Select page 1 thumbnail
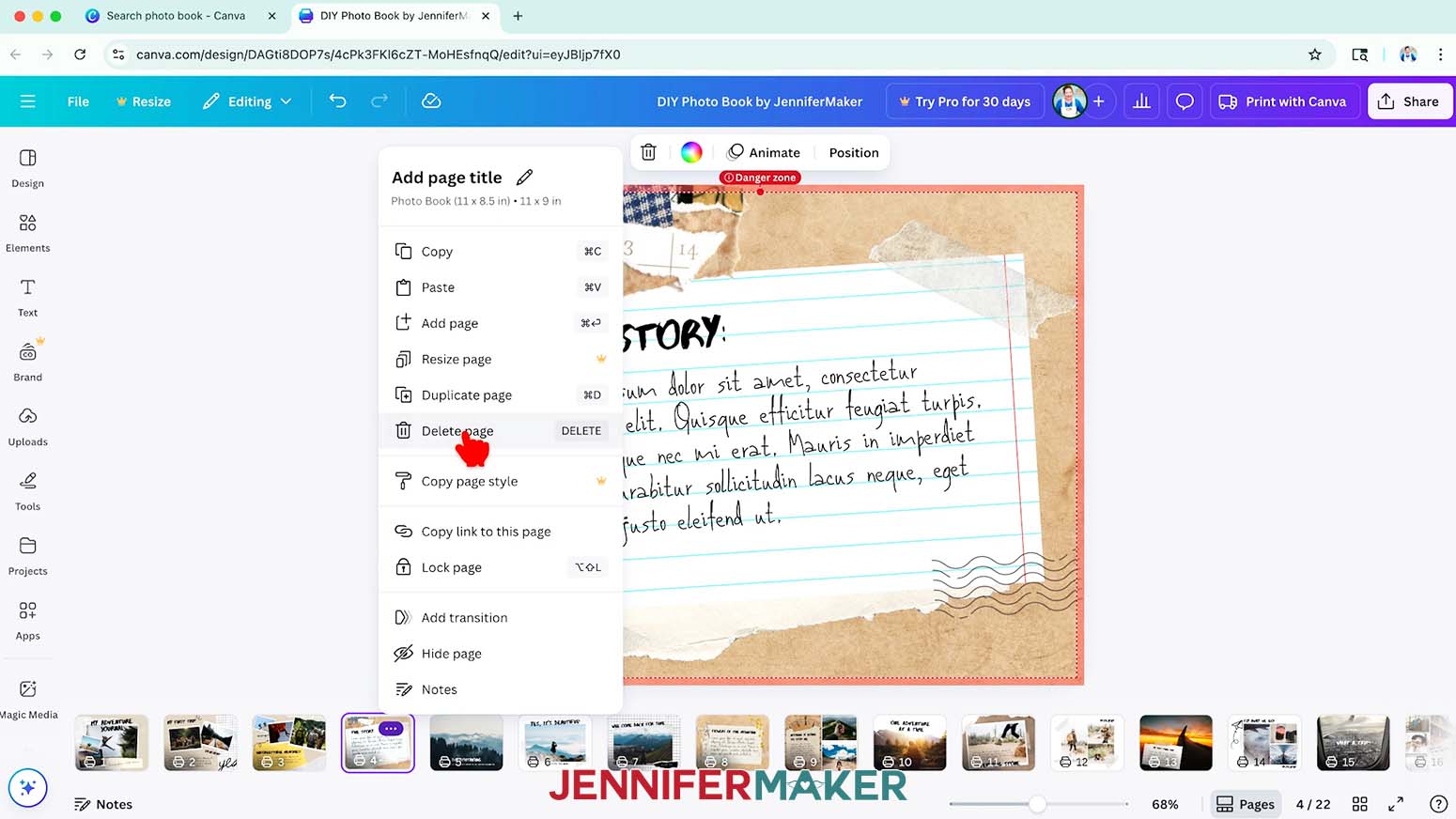This screenshot has height=819, width=1456. coord(112,743)
